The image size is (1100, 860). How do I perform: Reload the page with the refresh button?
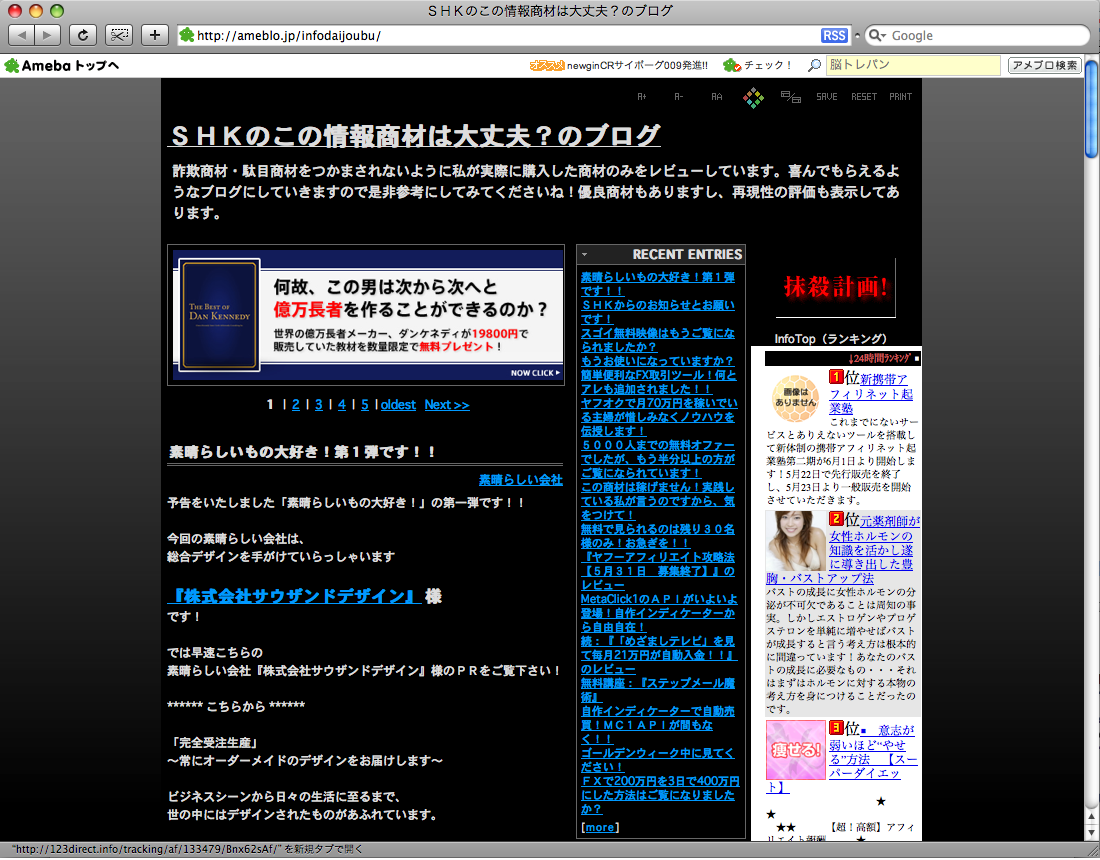pos(83,35)
